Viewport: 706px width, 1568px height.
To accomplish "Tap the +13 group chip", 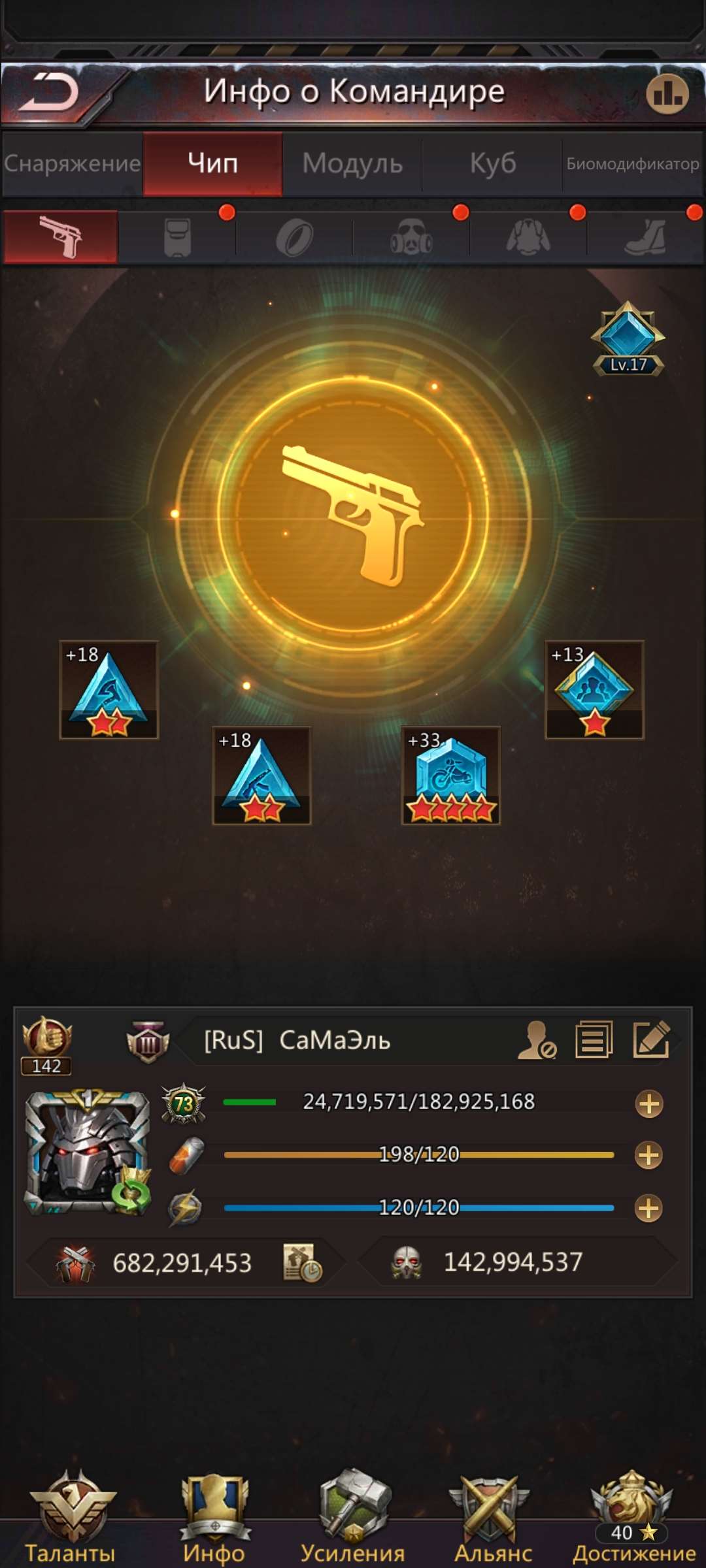I will coord(594,690).
